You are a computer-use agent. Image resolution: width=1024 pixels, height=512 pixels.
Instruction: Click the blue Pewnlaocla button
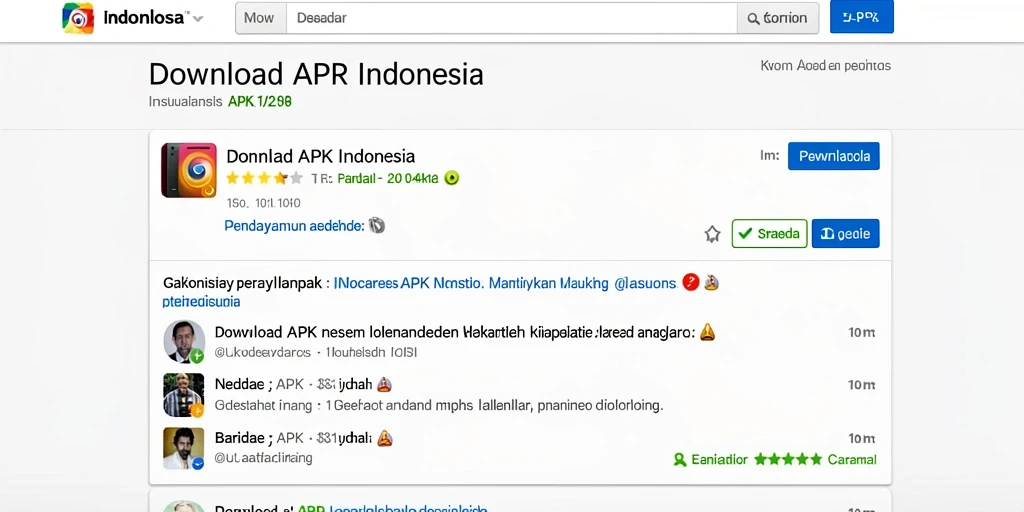coord(833,156)
